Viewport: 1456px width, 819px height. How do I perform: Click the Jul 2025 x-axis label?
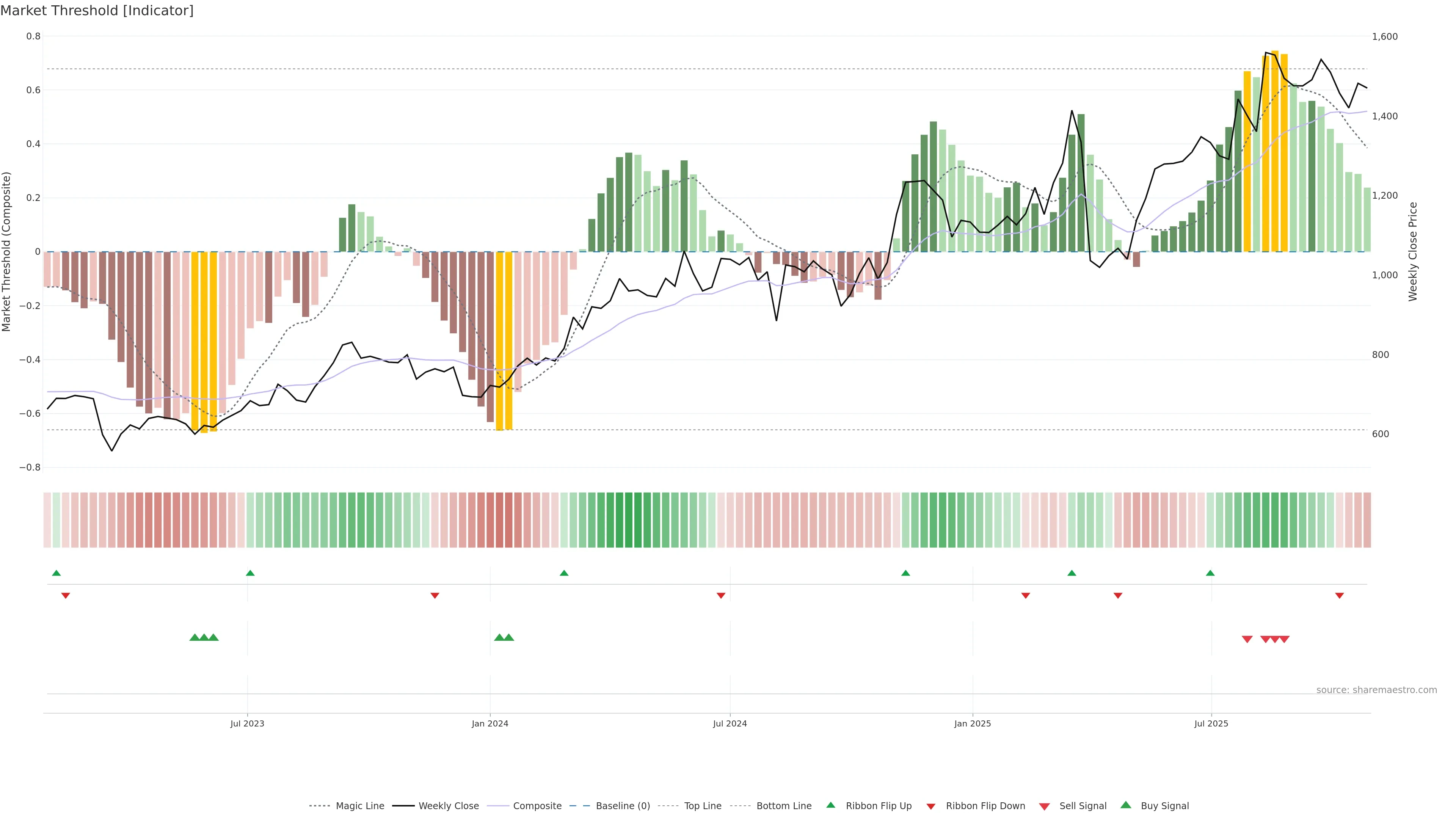1211,723
